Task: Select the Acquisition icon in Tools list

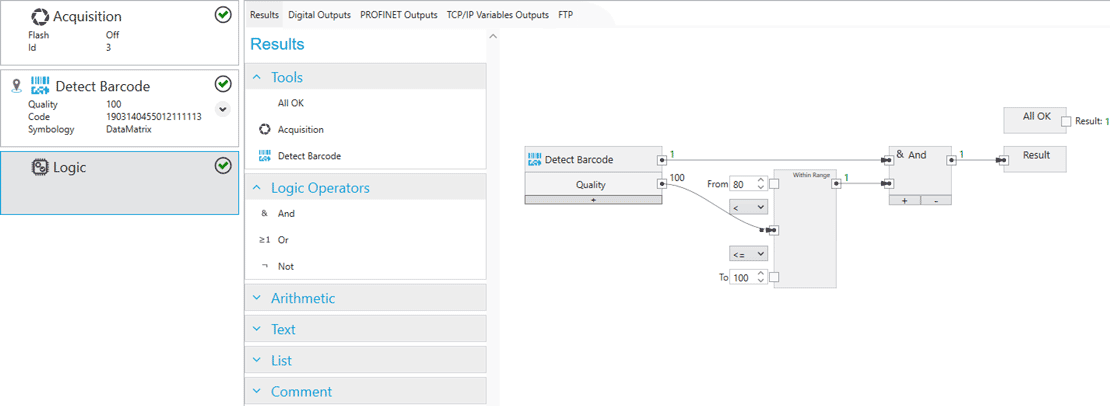Action: click(265, 129)
